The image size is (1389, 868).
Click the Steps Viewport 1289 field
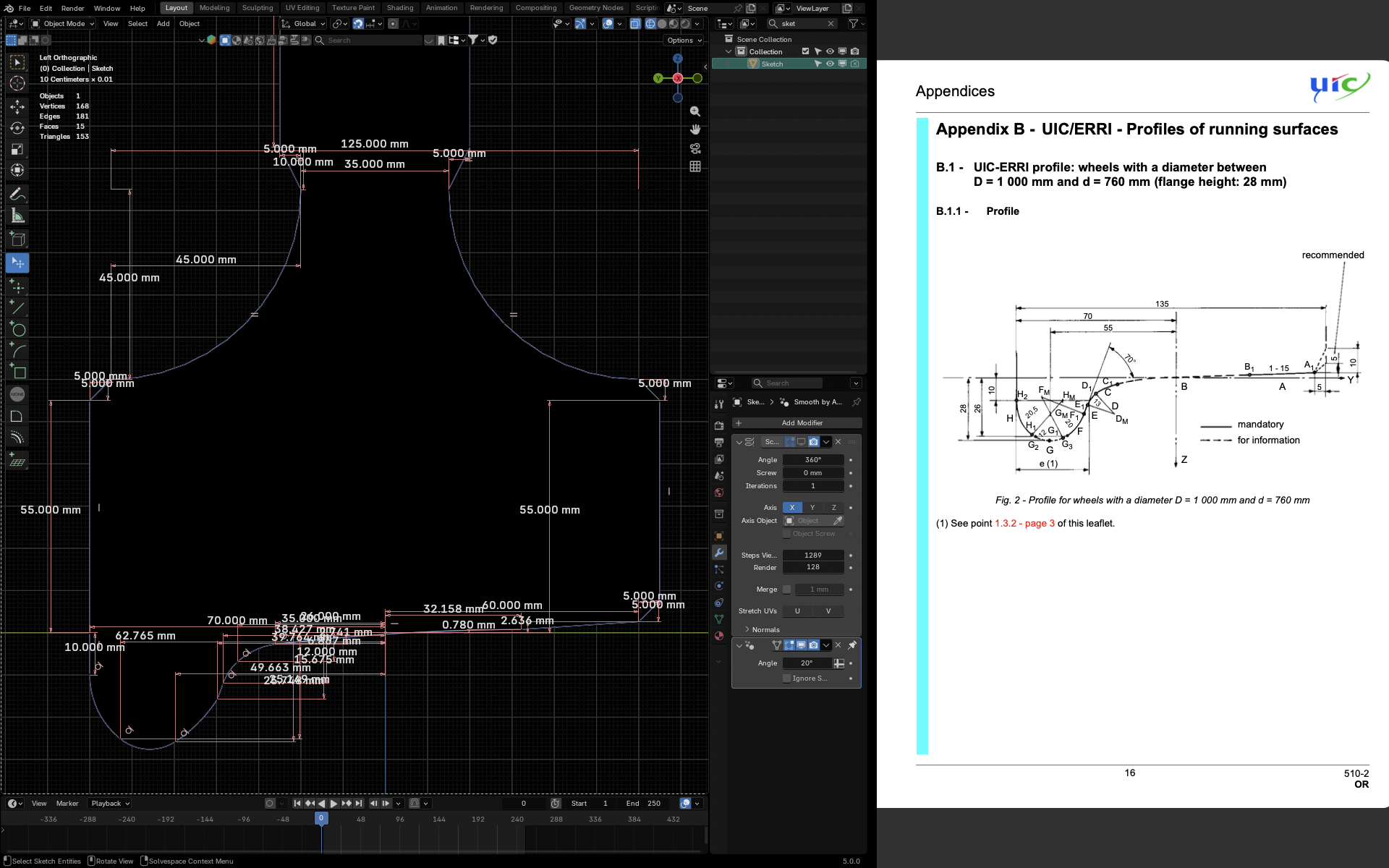[x=813, y=556]
